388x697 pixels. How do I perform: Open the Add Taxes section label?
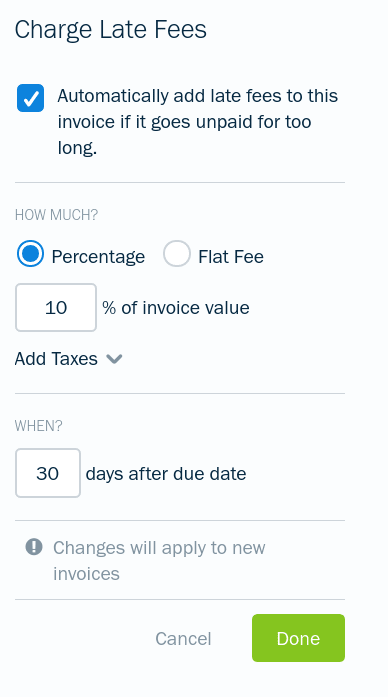[56, 359]
